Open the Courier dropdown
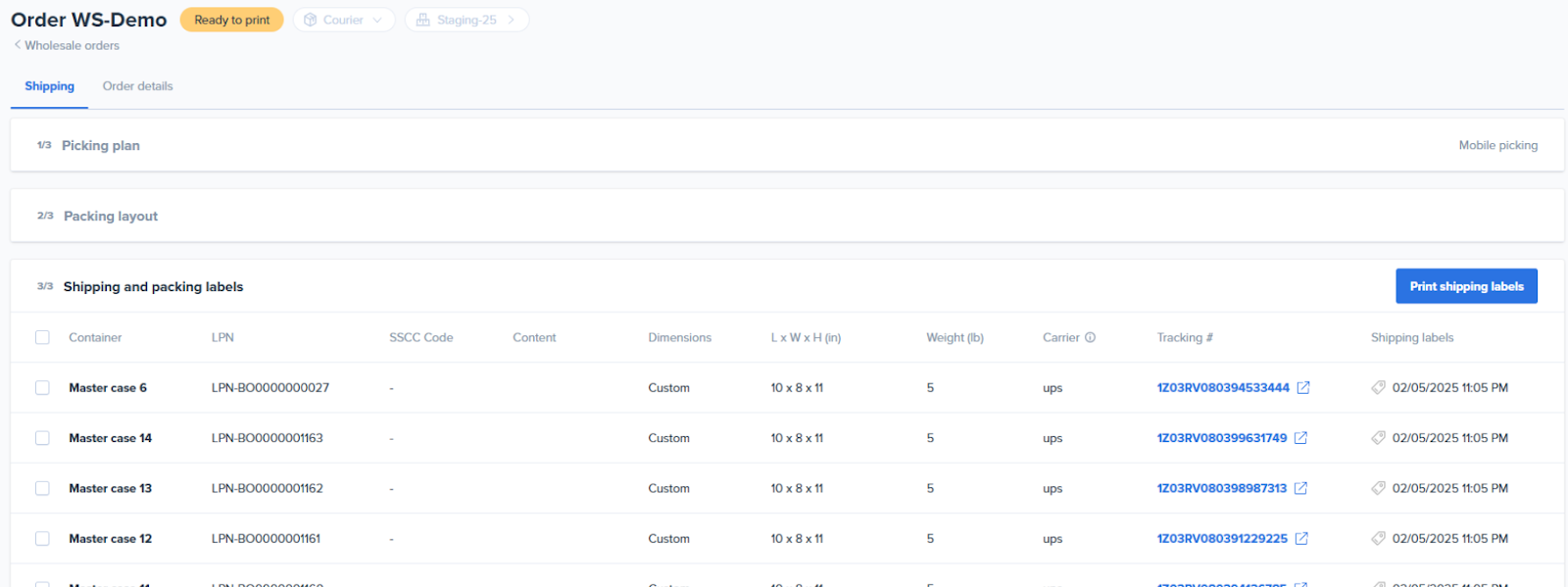 pos(344,20)
